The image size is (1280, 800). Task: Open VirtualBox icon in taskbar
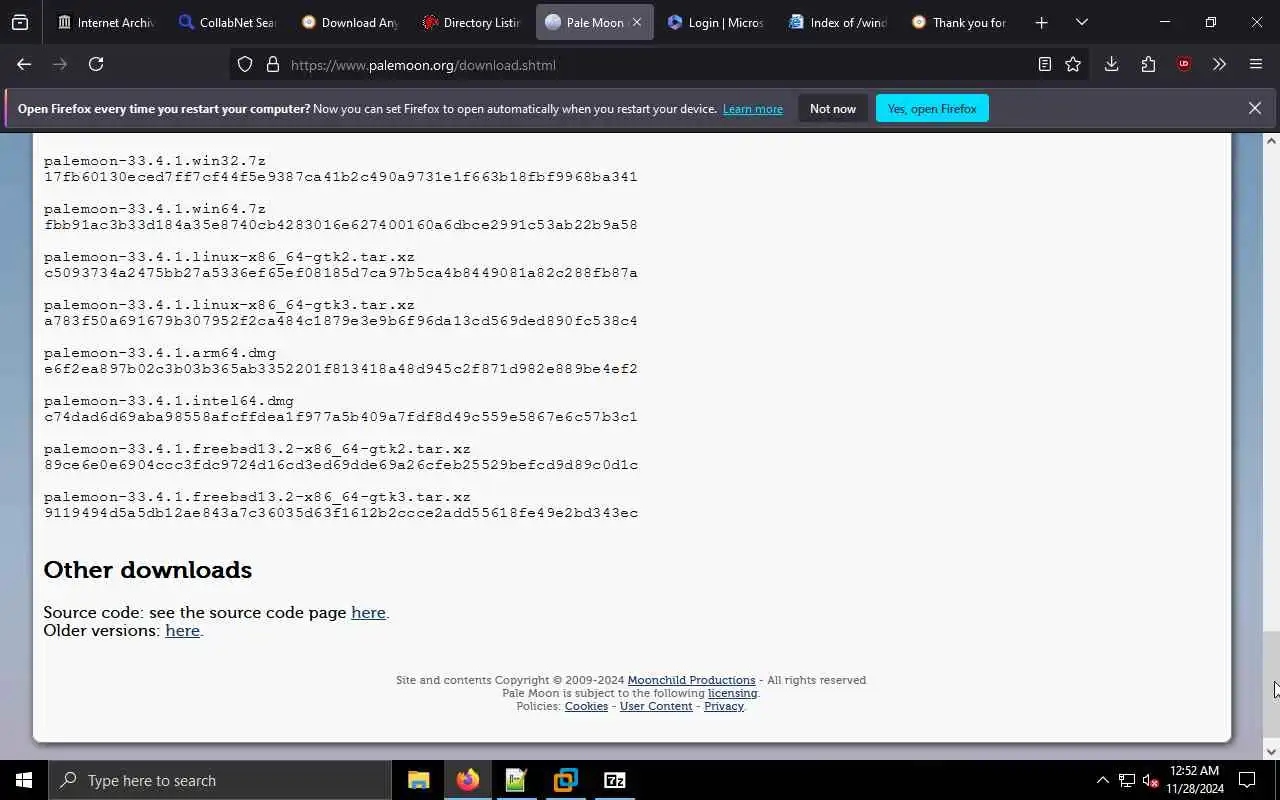coord(565,780)
